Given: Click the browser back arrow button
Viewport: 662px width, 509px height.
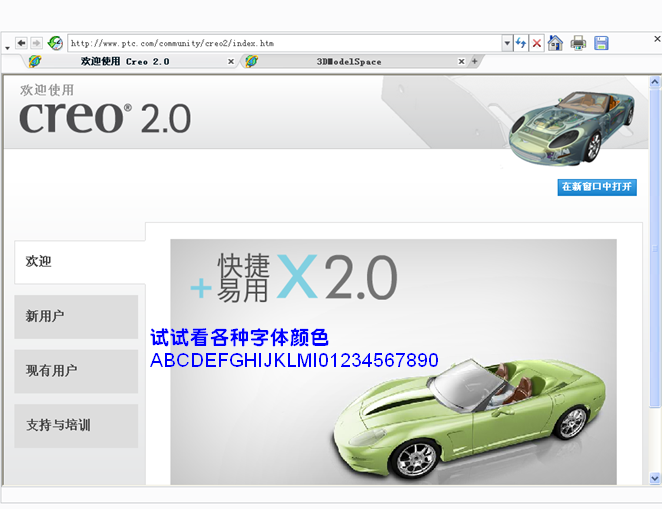Looking at the screenshot, I should pyautogui.click(x=21, y=43).
